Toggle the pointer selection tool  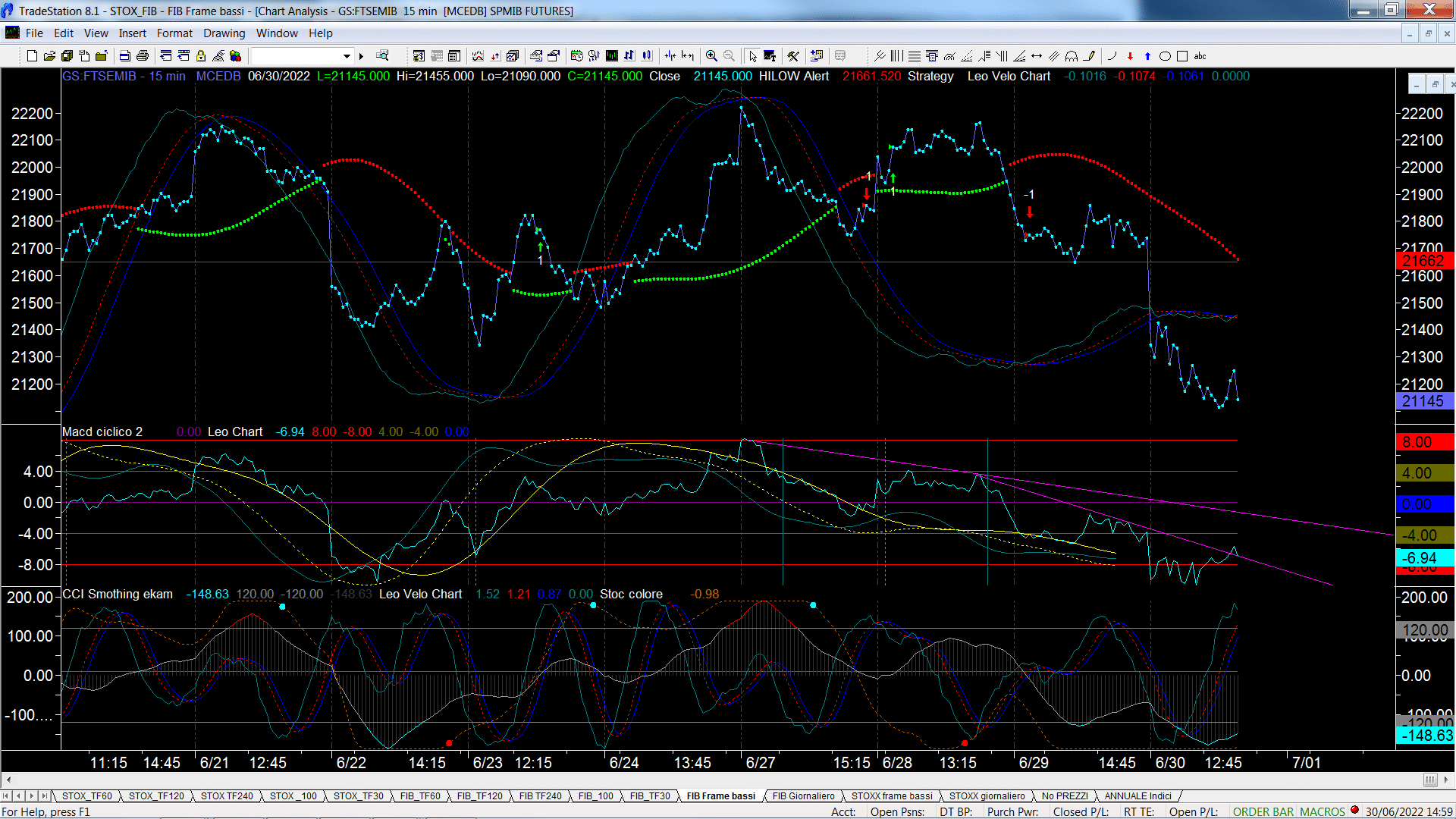(752, 56)
